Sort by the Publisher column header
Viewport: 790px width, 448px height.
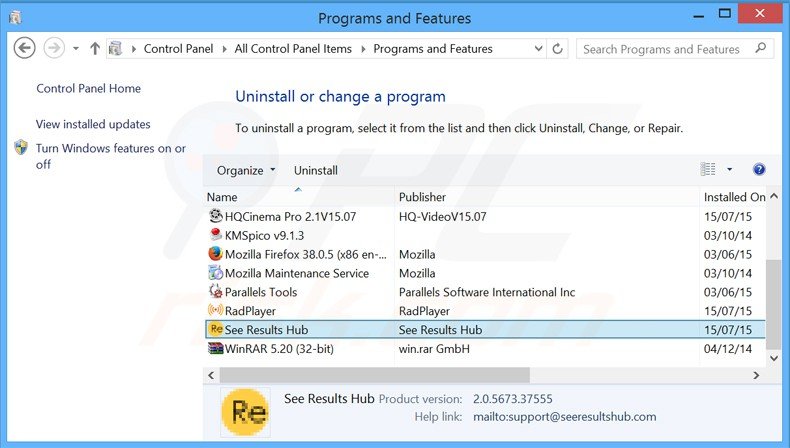[547, 197]
